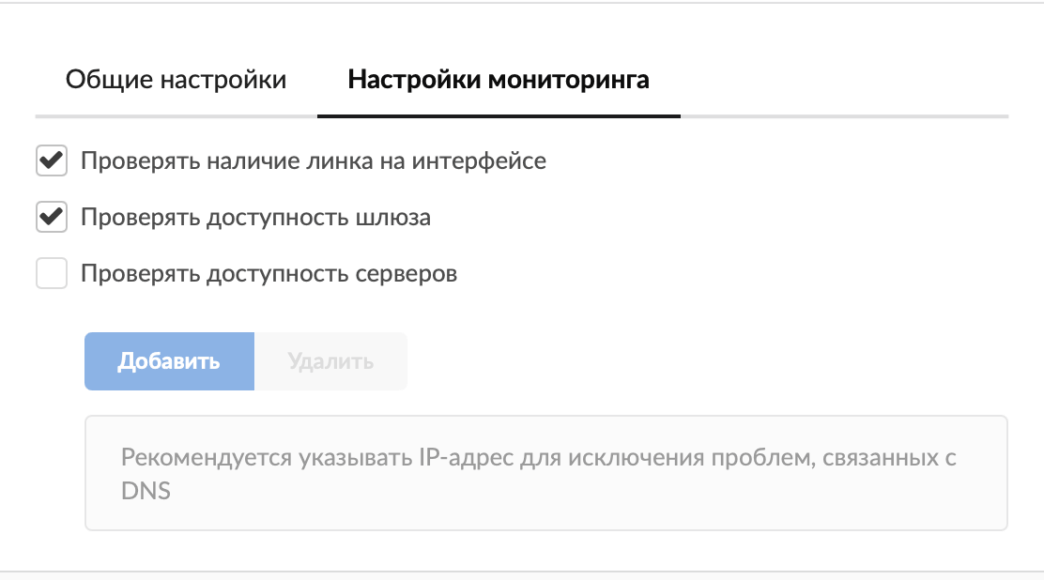Disable the "Проверять доступность шлюза" checkbox

coord(51,217)
